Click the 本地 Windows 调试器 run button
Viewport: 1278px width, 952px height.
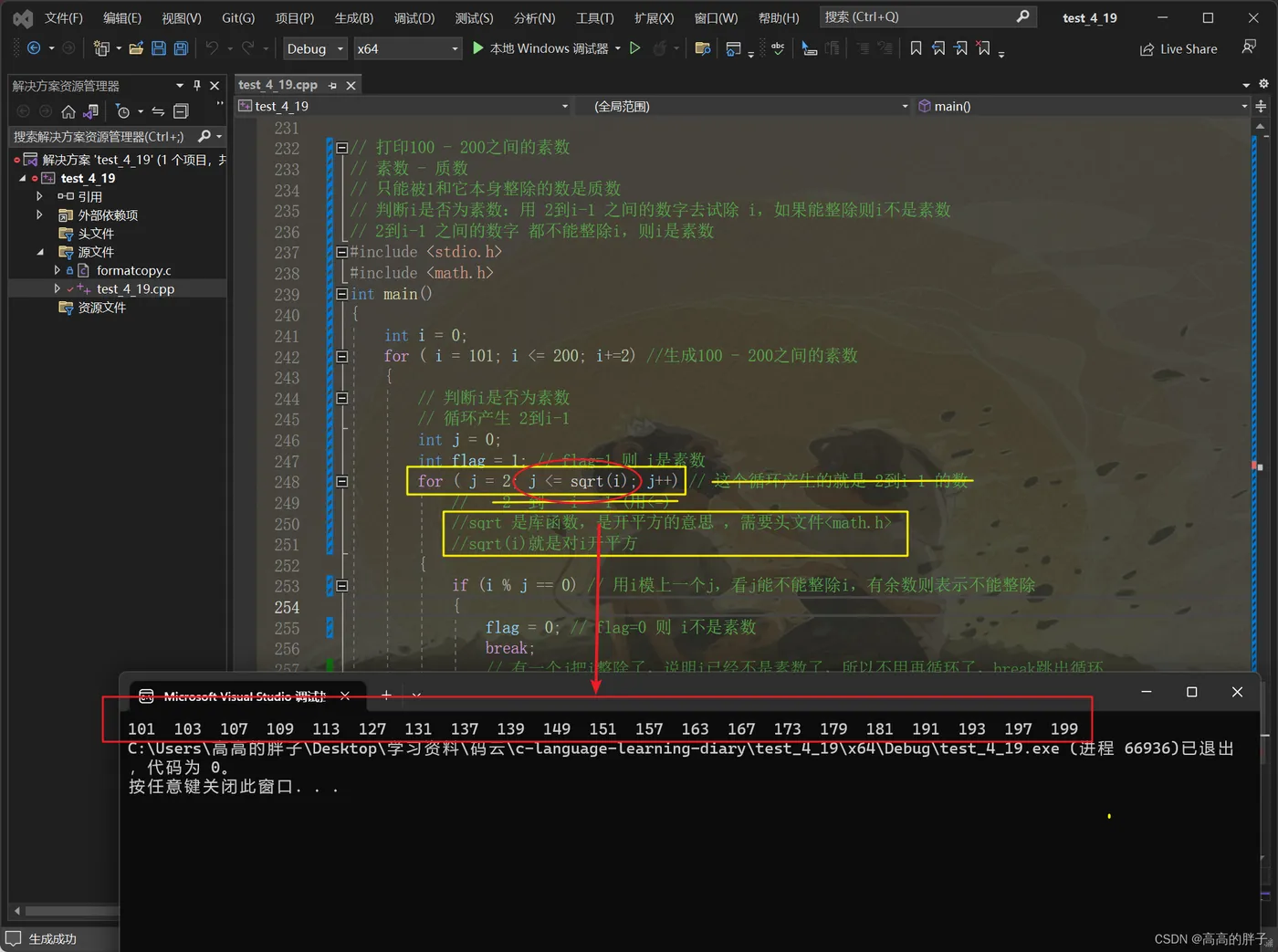pos(540,48)
